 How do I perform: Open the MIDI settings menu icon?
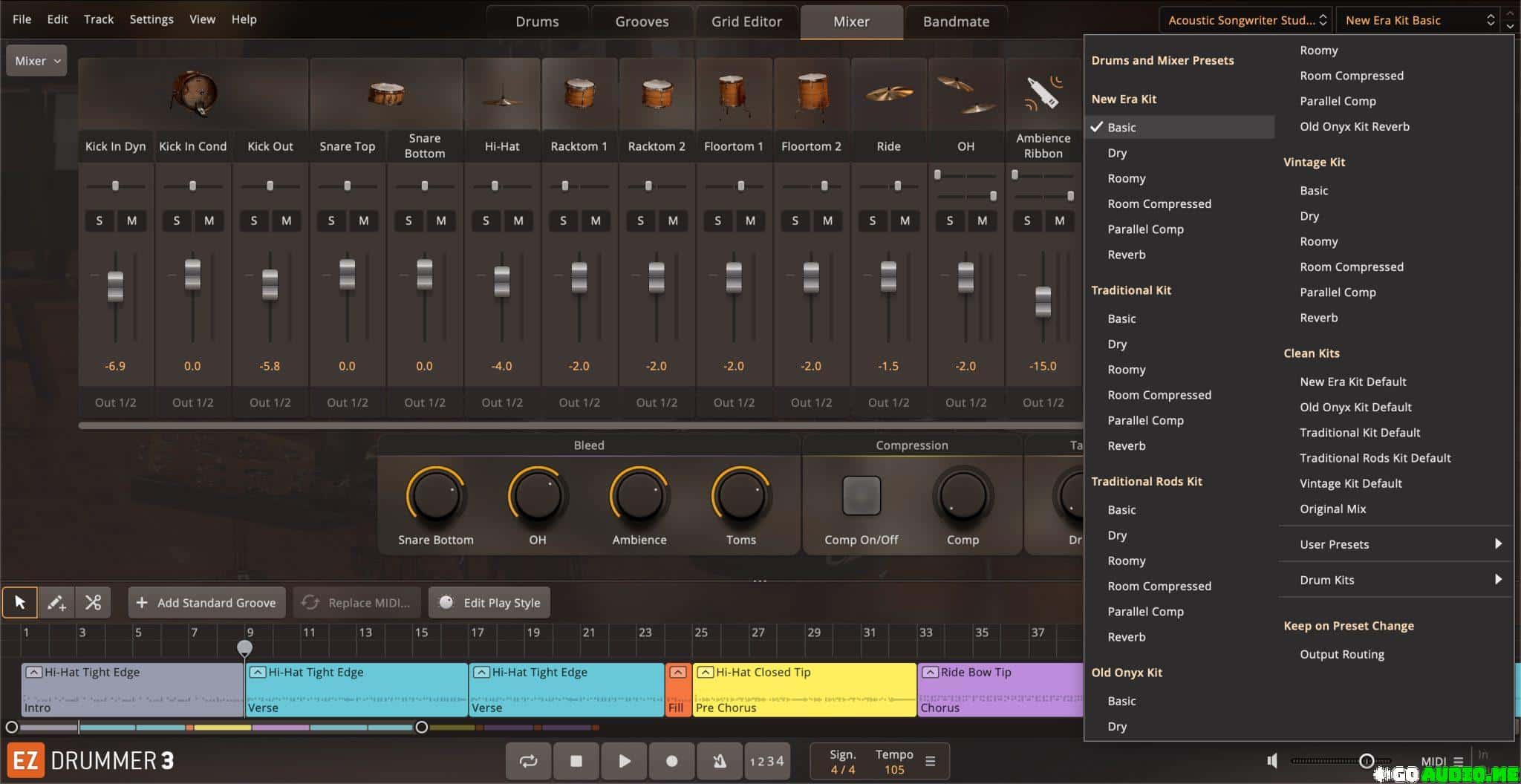click(1458, 761)
